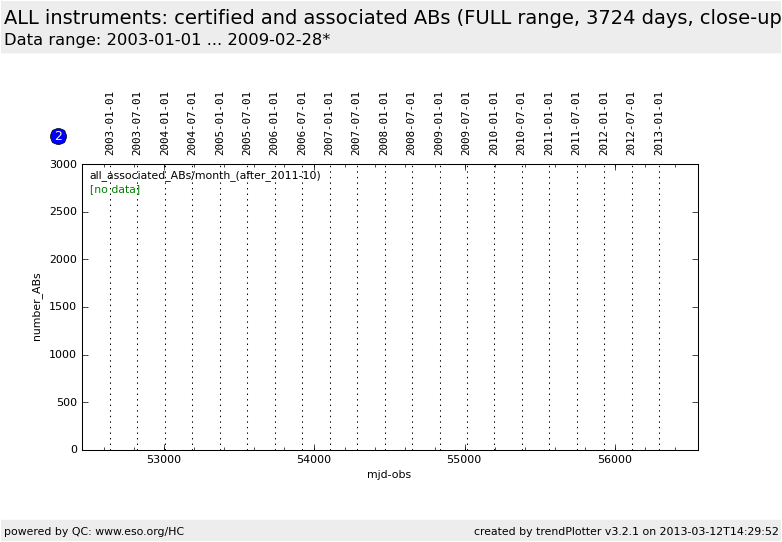782x542 pixels.
Task: Select the 2009-01-01 date label
Action: tap(439, 123)
